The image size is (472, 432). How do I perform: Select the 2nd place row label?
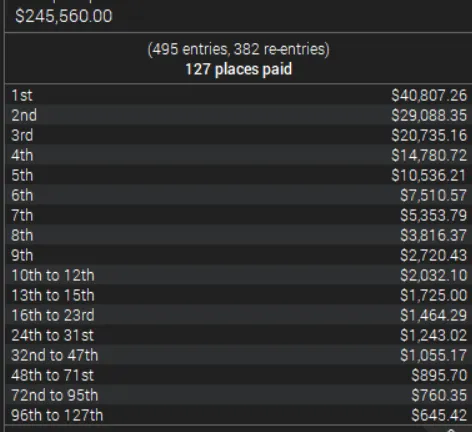tap(24, 115)
